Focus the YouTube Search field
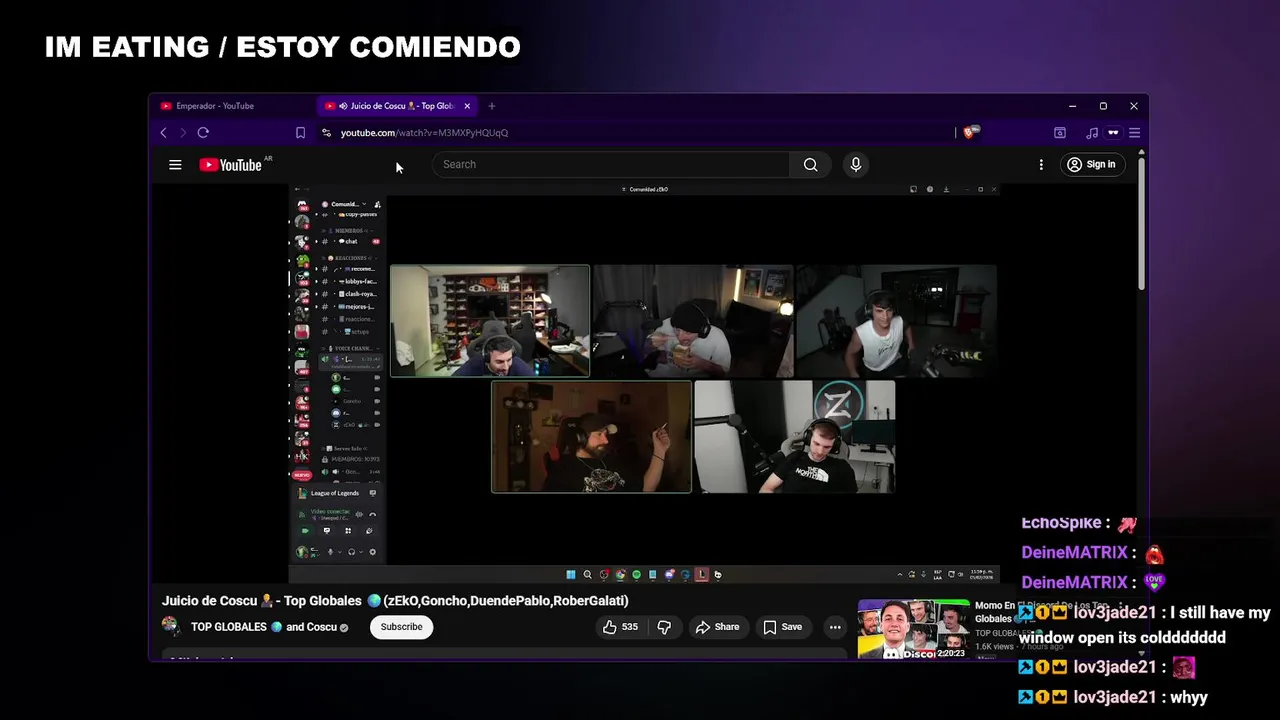This screenshot has height=720, width=1280. click(611, 164)
